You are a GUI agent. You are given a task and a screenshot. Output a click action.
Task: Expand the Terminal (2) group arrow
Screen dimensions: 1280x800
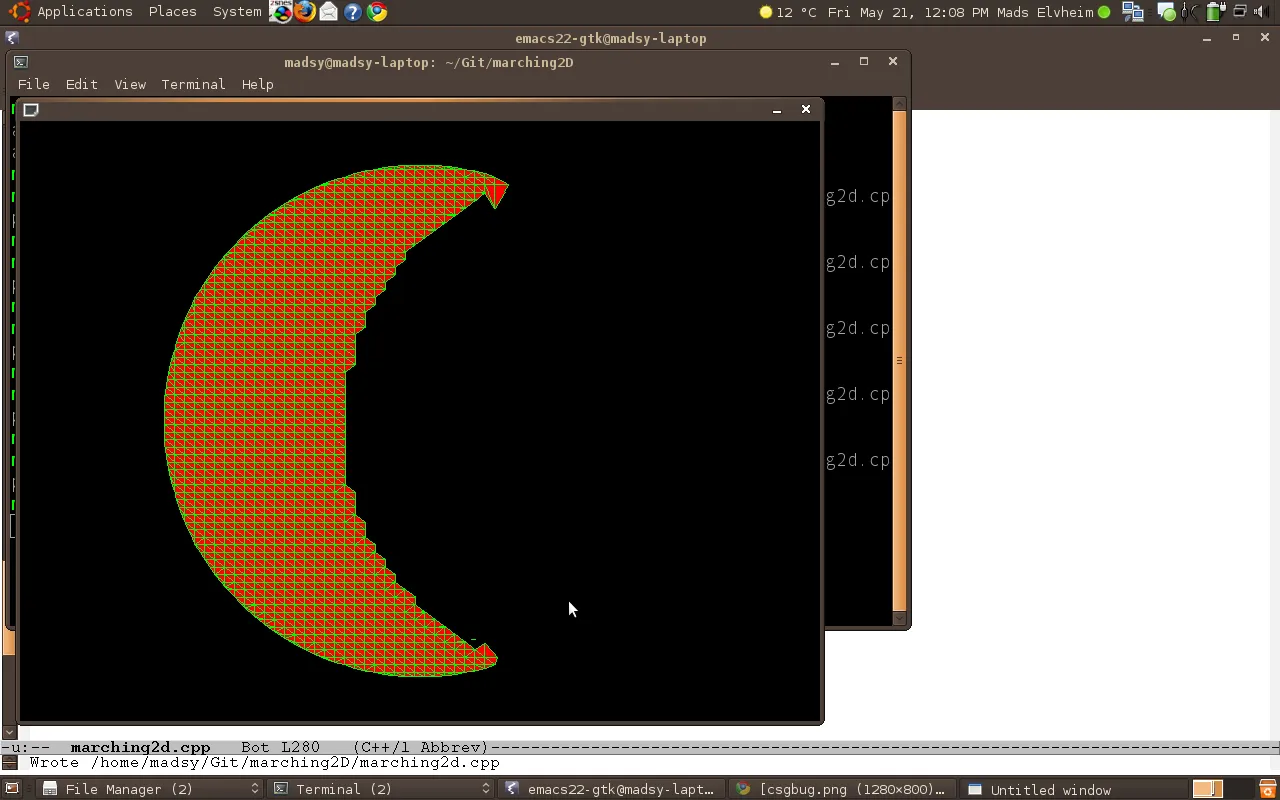(486, 789)
